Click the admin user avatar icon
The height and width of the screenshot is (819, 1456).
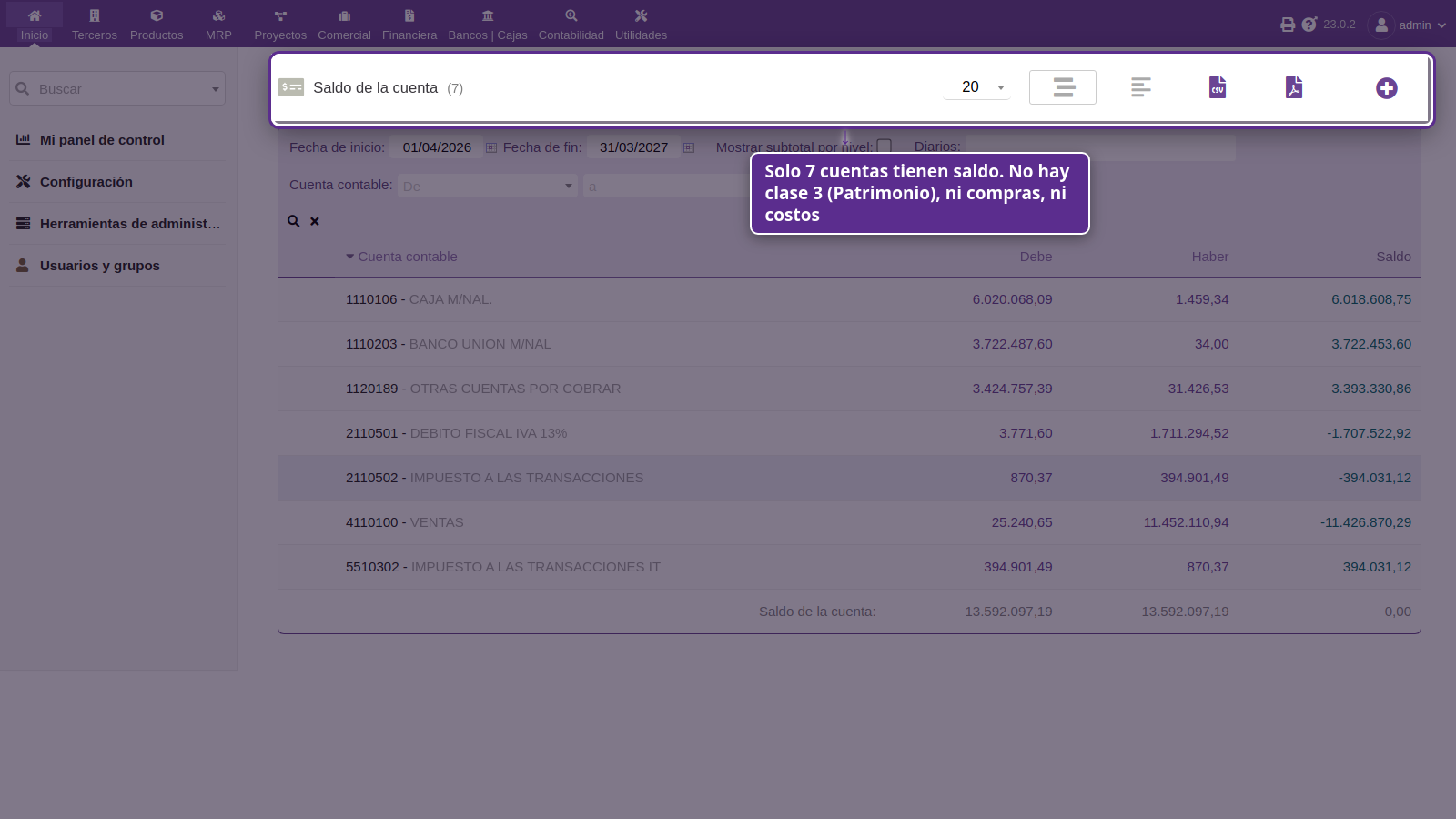[x=1381, y=25]
